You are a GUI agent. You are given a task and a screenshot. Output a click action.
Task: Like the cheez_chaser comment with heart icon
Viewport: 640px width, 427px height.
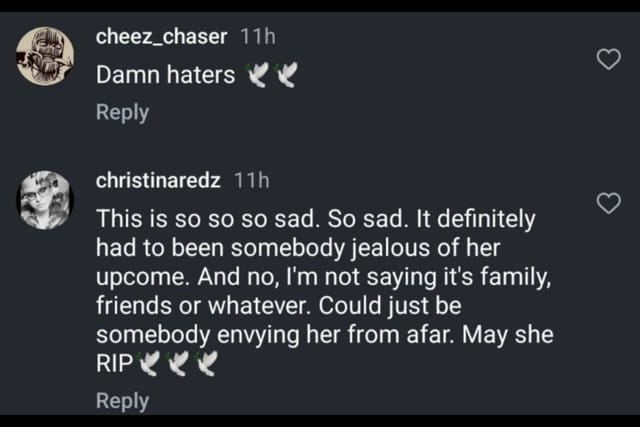[x=607, y=61]
